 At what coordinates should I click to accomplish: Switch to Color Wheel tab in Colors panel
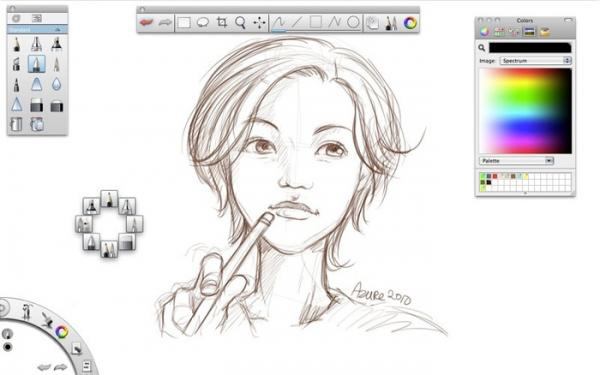[x=485, y=32]
